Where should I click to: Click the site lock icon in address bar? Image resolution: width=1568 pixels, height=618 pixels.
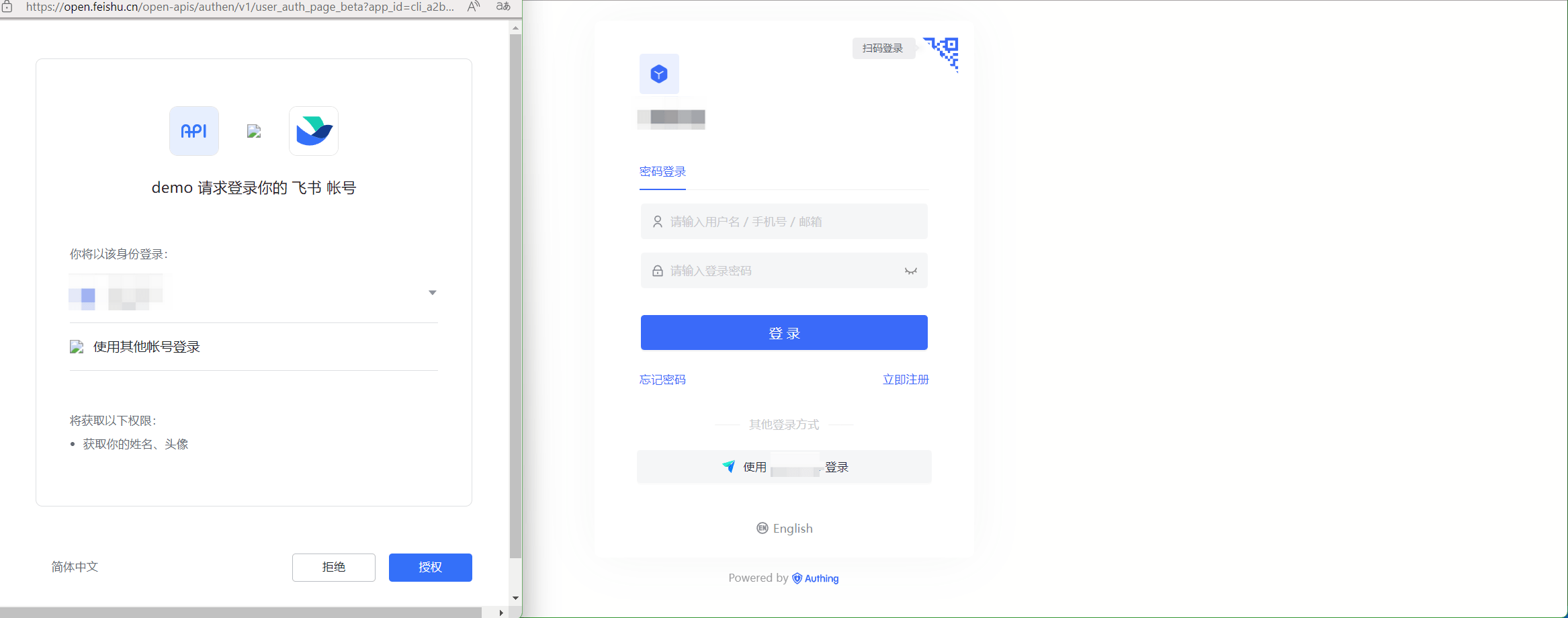coord(7,7)
